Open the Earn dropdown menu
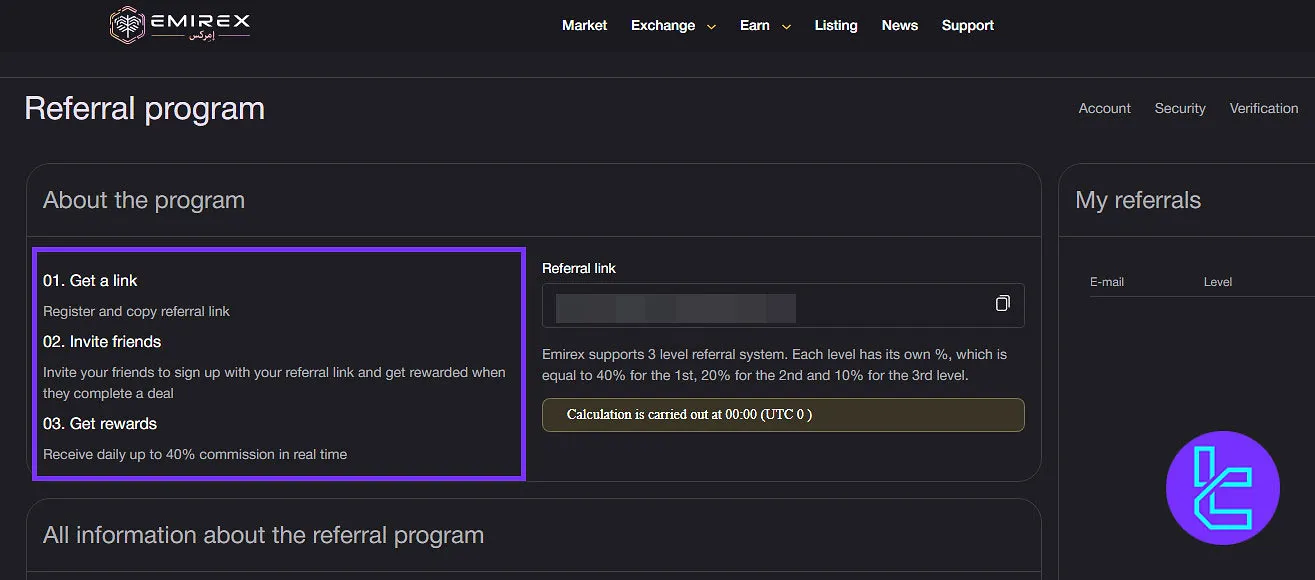 (x=755, y=25)
